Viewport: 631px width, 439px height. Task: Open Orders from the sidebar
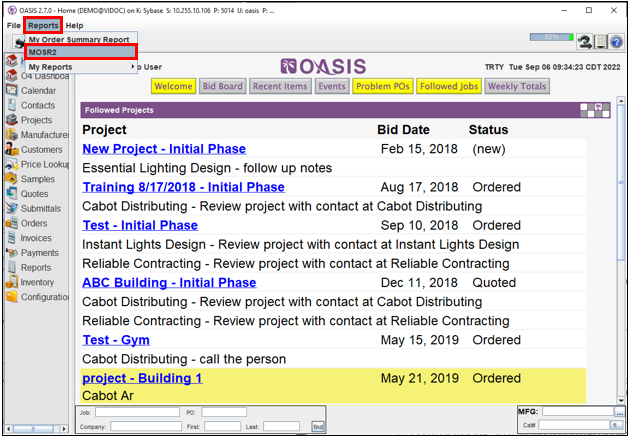pyautogui.click(x=27, y=223)
